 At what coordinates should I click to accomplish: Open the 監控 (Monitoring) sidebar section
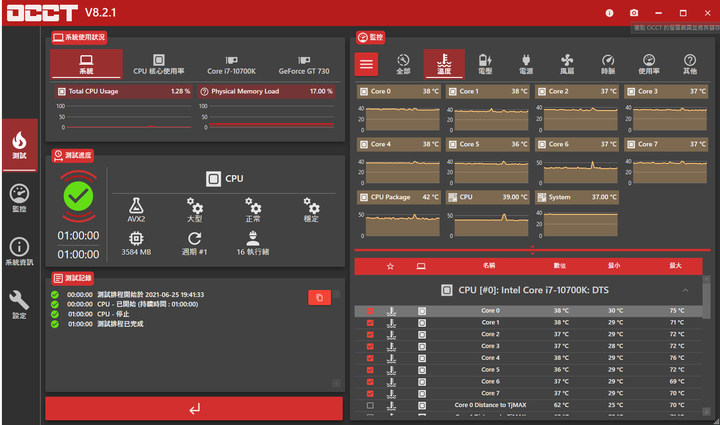pos(20,198)
